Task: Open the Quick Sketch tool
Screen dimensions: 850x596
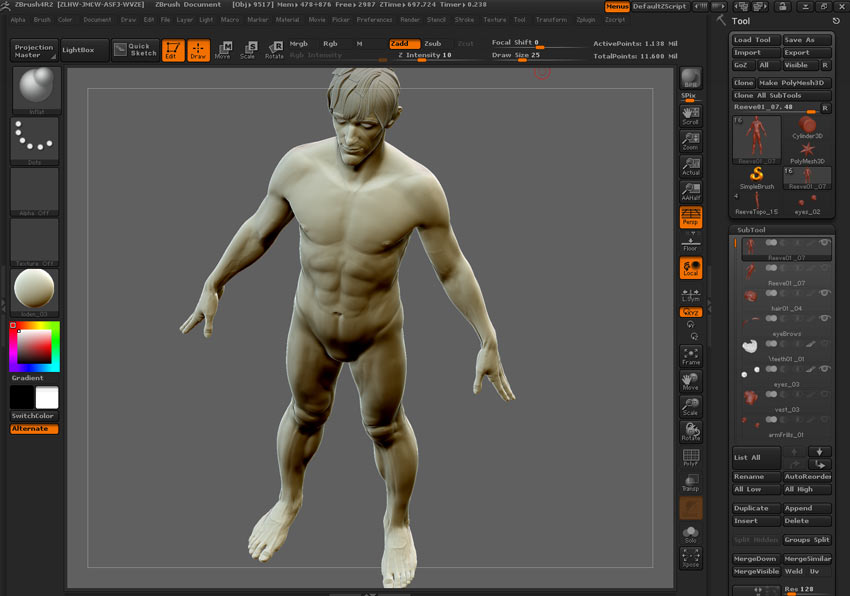Action: 136,50
